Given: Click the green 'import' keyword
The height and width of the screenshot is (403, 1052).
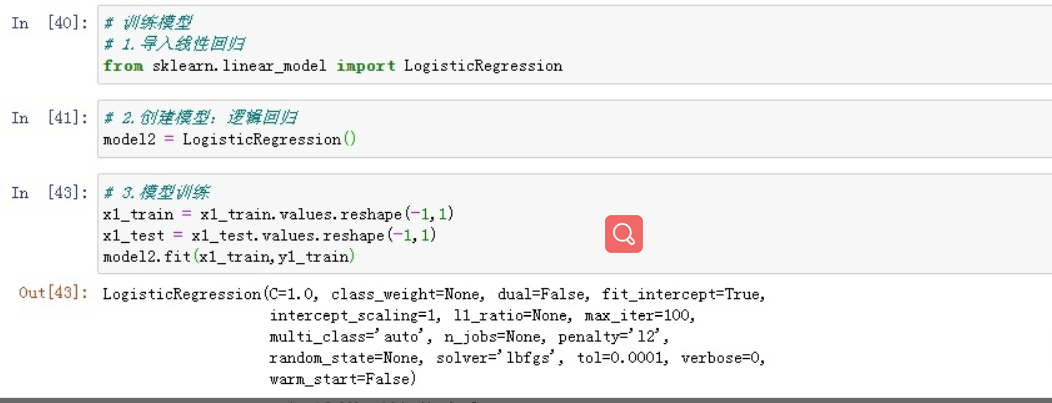Looking at the screenshot, I should click(x=366, y=66).
